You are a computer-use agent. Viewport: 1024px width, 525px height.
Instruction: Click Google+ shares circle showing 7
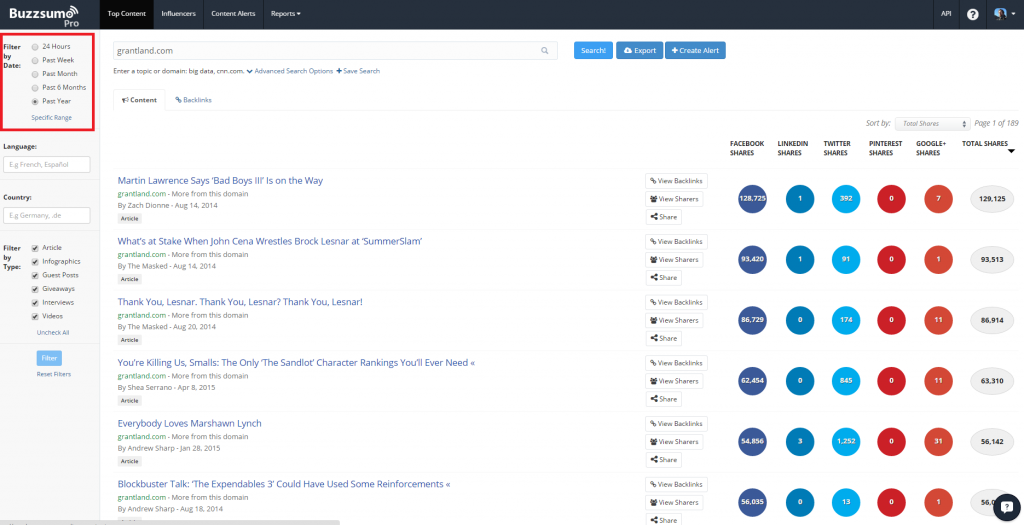(x=938, y=199)
